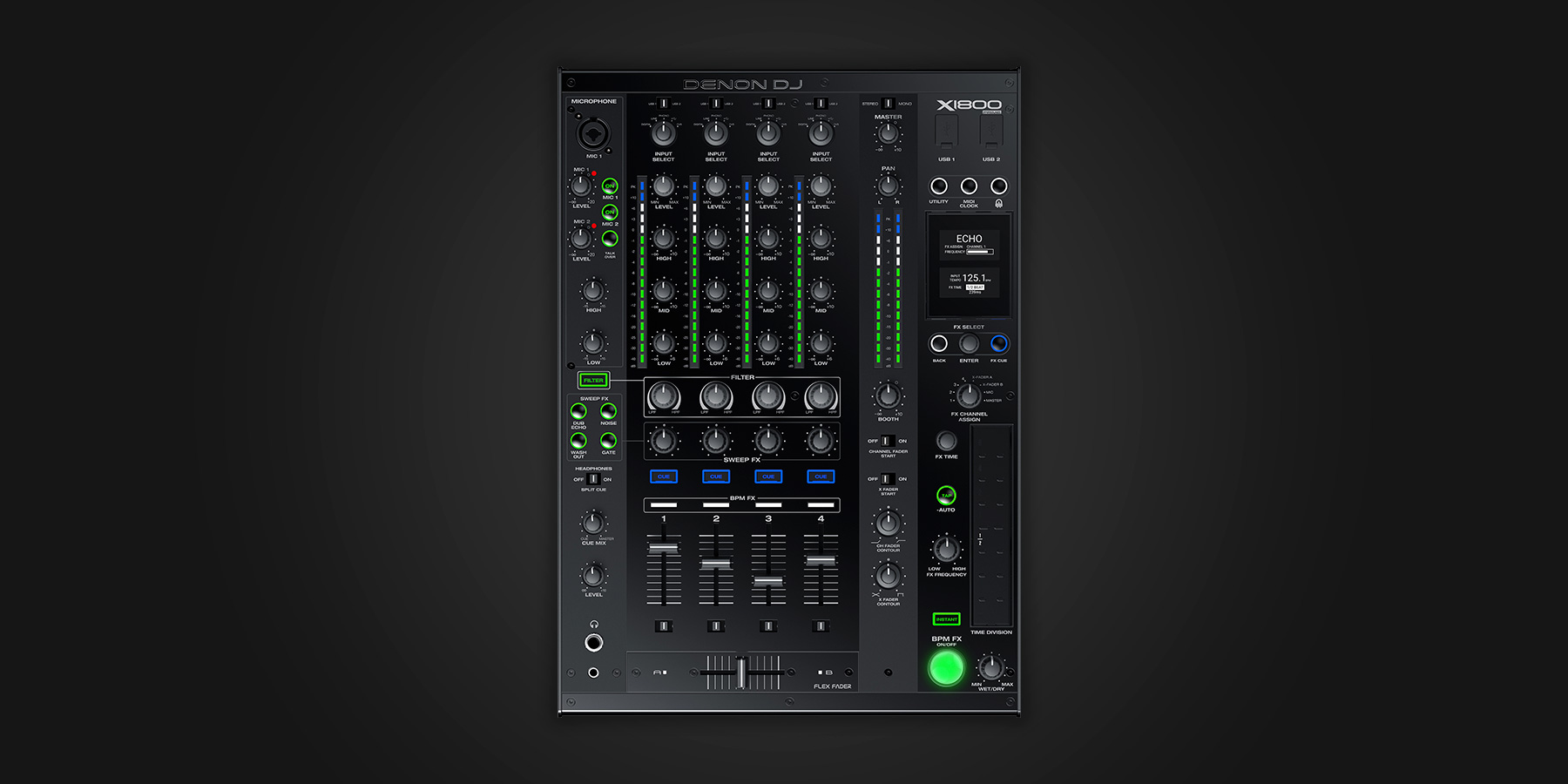Viewport: 1568px width, 784px height.
Task: Flip channel 1 USB 1/USB 2 switch
Action: point(664,104)
